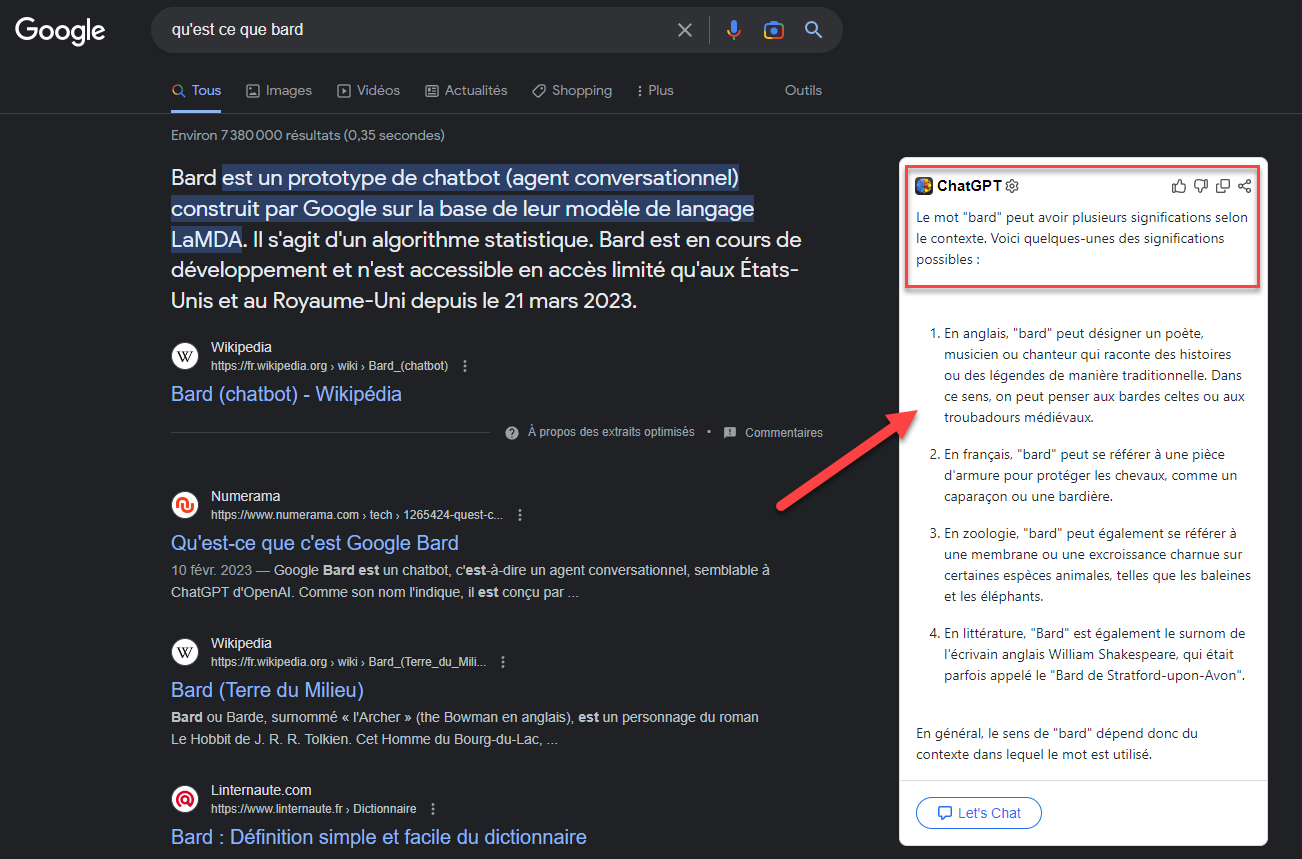The image size is (1302, 859).
Task: Switch to the Actualités tab
Action: coord(466,90)
